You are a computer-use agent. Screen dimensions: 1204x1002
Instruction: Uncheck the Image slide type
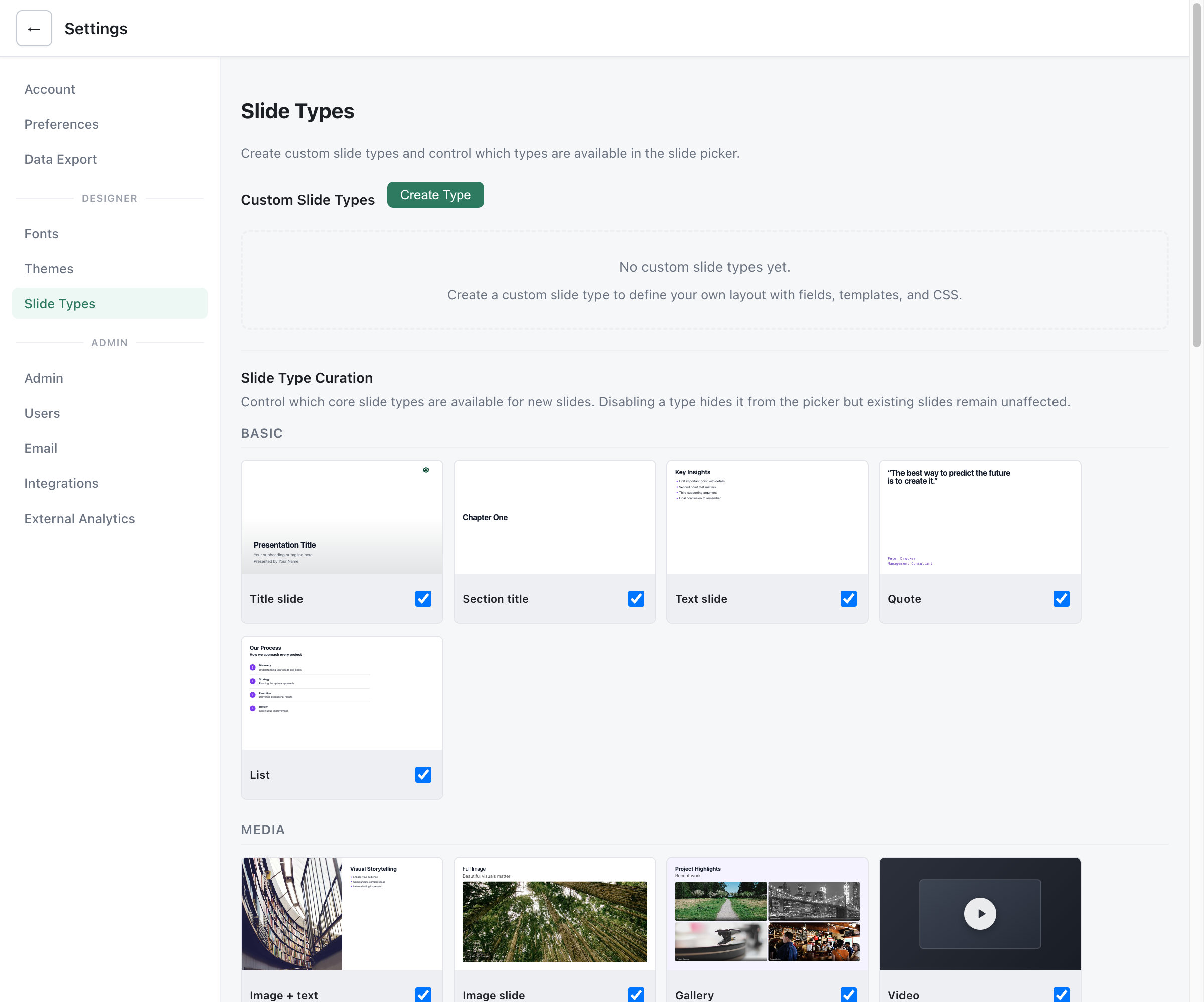click(x=636, y=995)
